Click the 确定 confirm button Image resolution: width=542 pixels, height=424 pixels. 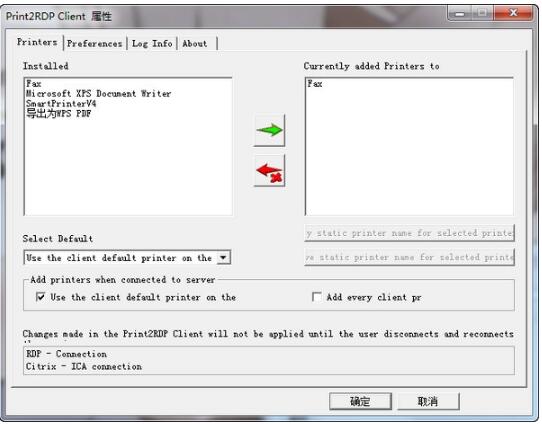(x=360, y=401)
